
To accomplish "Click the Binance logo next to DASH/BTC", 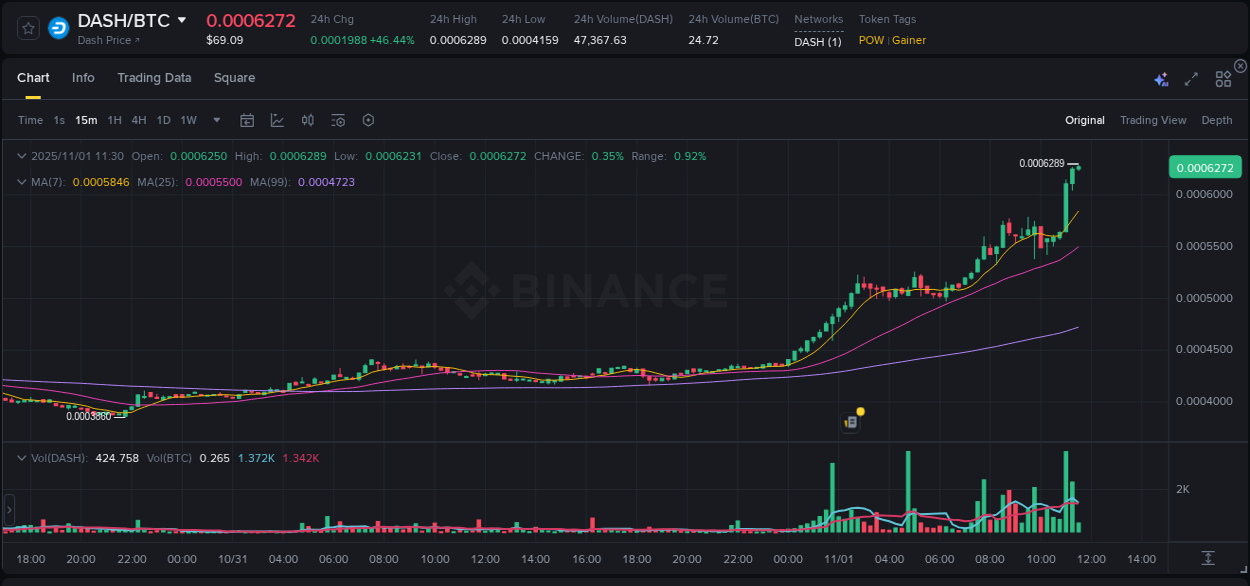I will pyautogui.click(x=57, y=28).
